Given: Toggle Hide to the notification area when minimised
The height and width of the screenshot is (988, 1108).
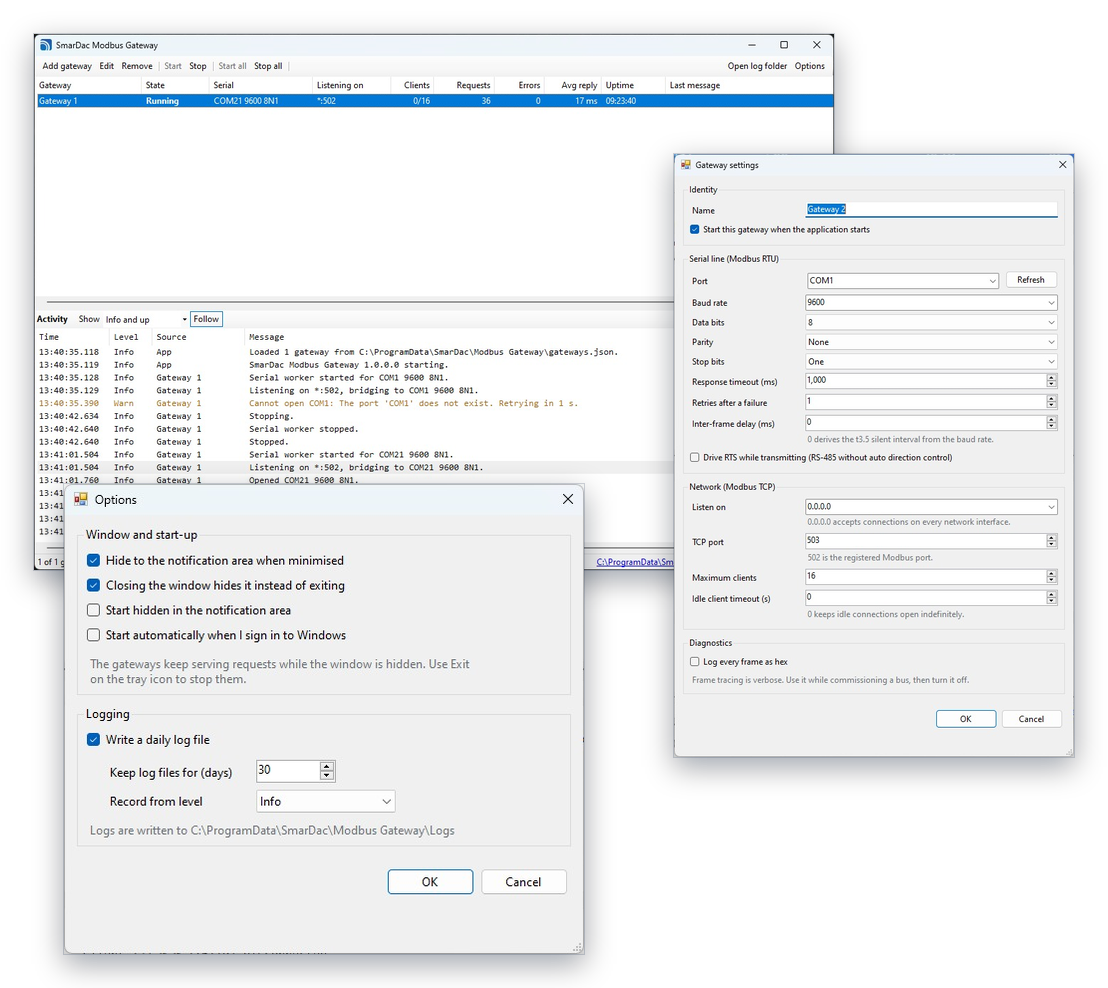Looking at the screenshot, I should [93, 560].
